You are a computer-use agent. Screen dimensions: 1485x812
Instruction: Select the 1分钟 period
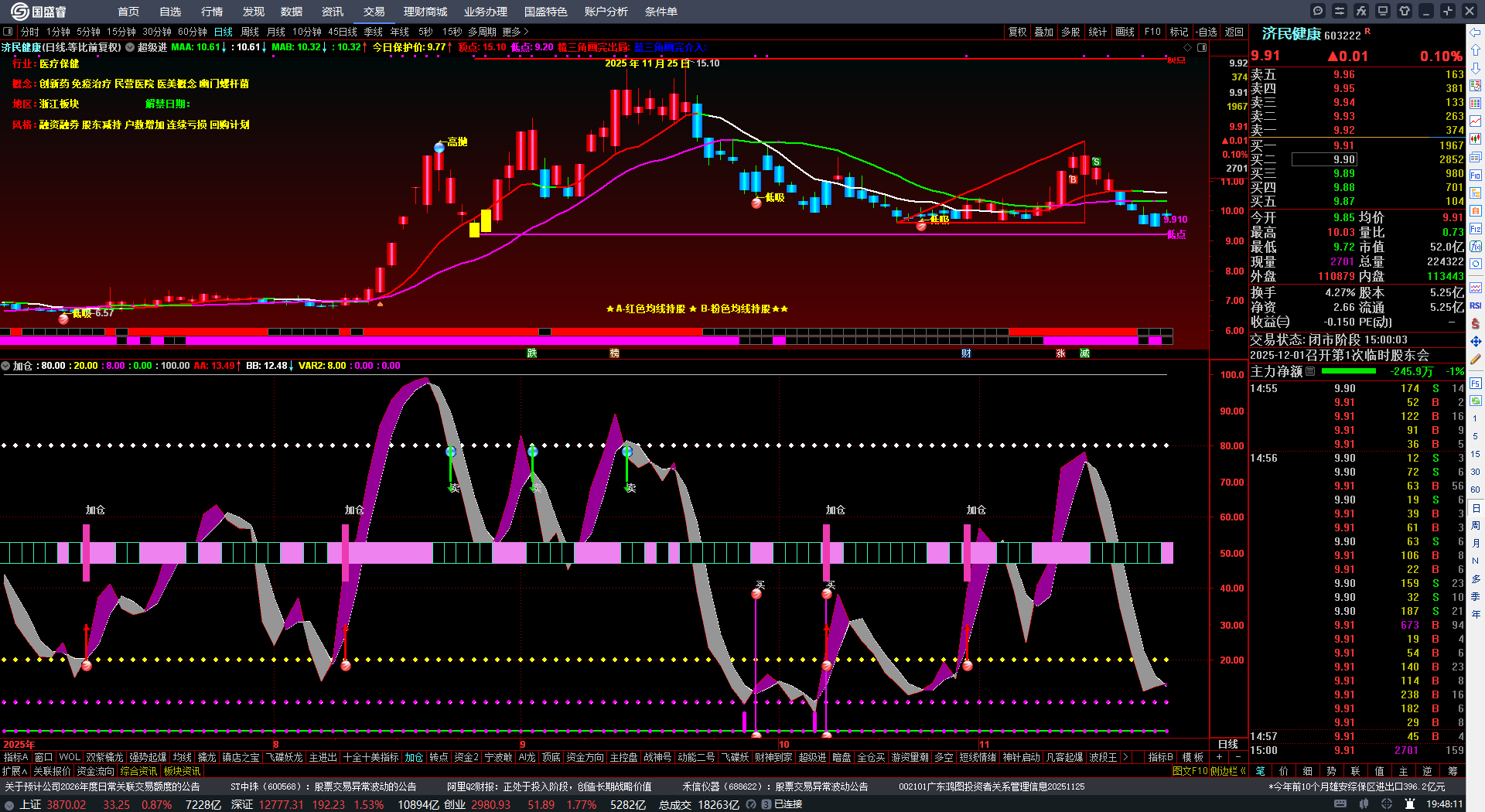point(58,32)
